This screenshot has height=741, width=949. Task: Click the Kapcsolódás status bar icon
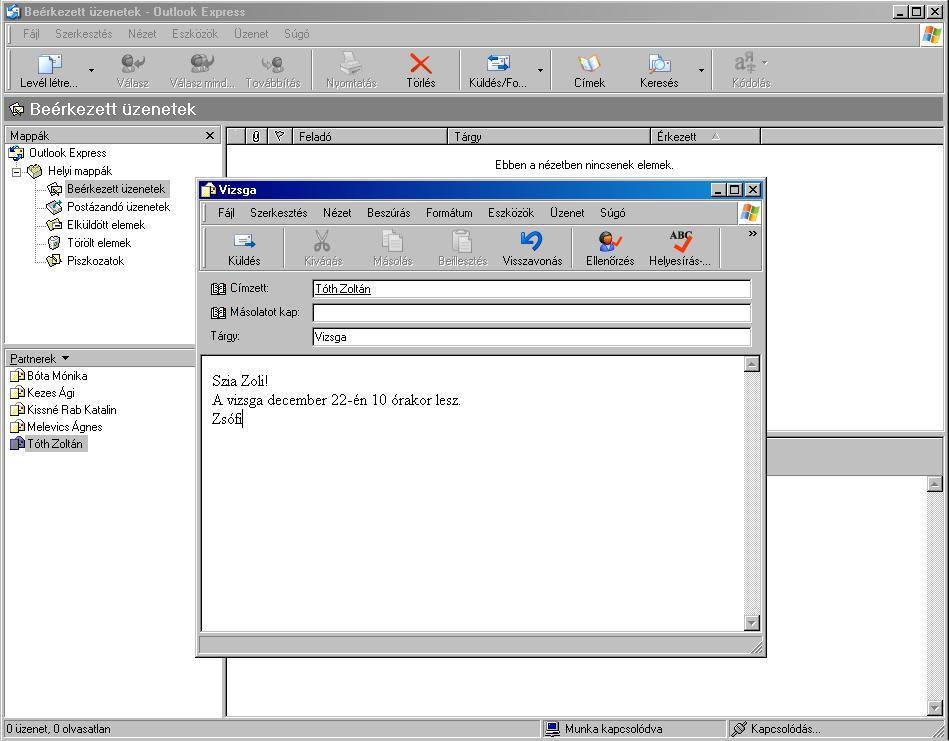pos(739,729)
